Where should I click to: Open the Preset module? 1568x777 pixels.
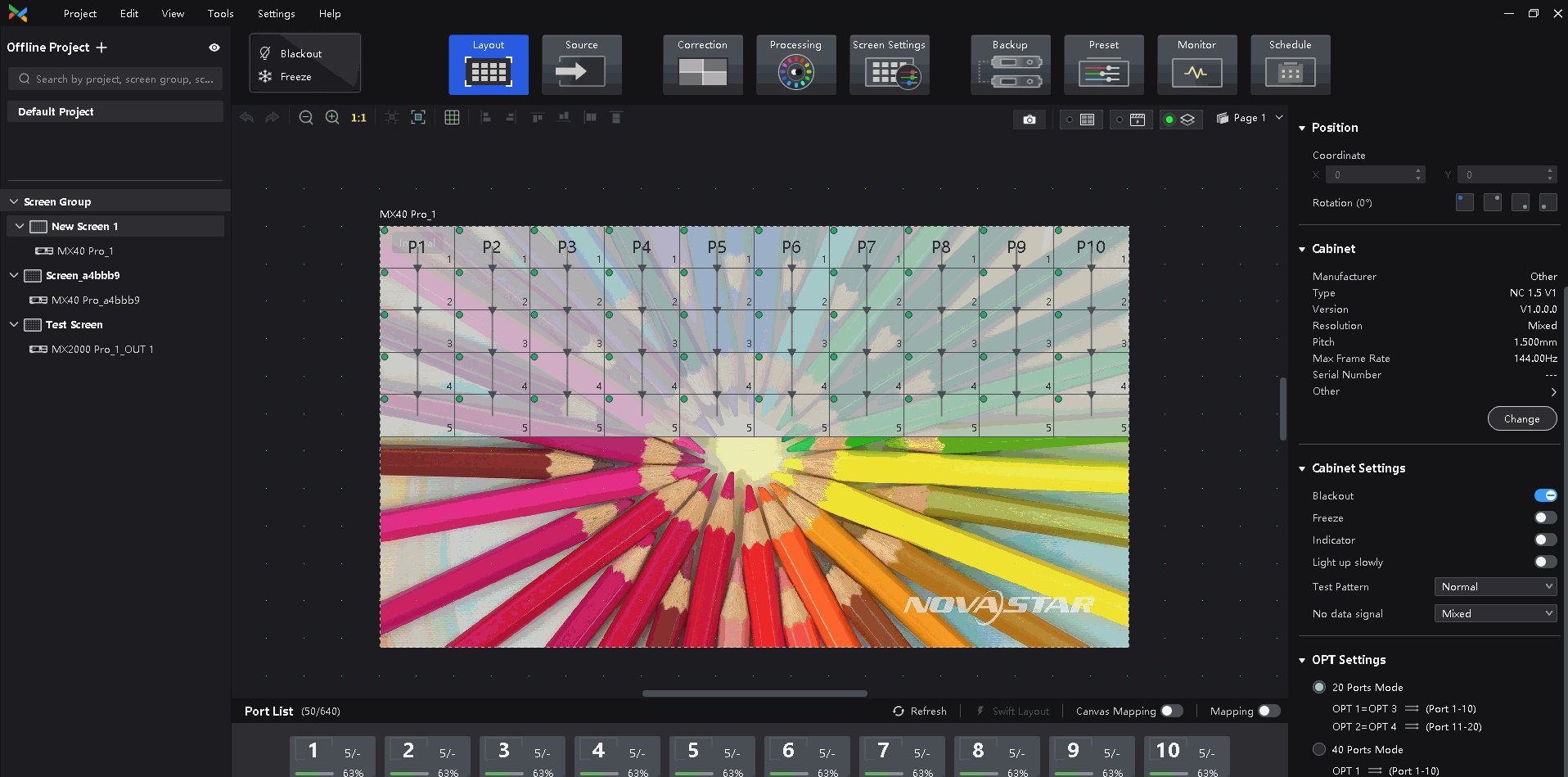pyautogui.click(x=1103, y=65)
